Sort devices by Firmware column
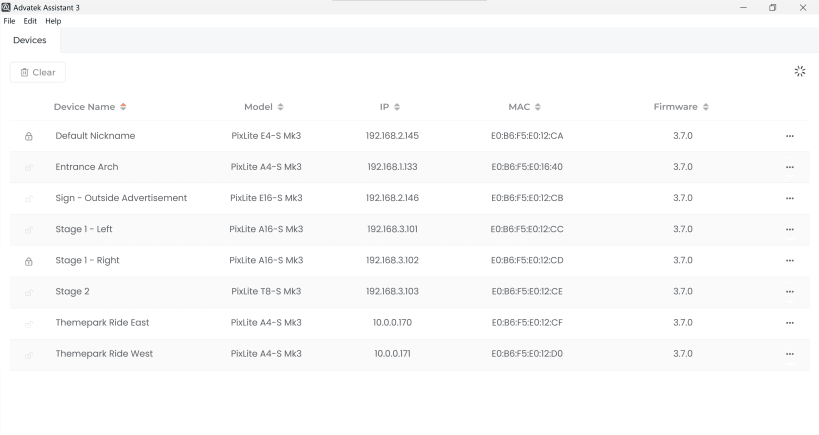Image resolution: width=819 pixels, height=435 pixels. point(681,107)
